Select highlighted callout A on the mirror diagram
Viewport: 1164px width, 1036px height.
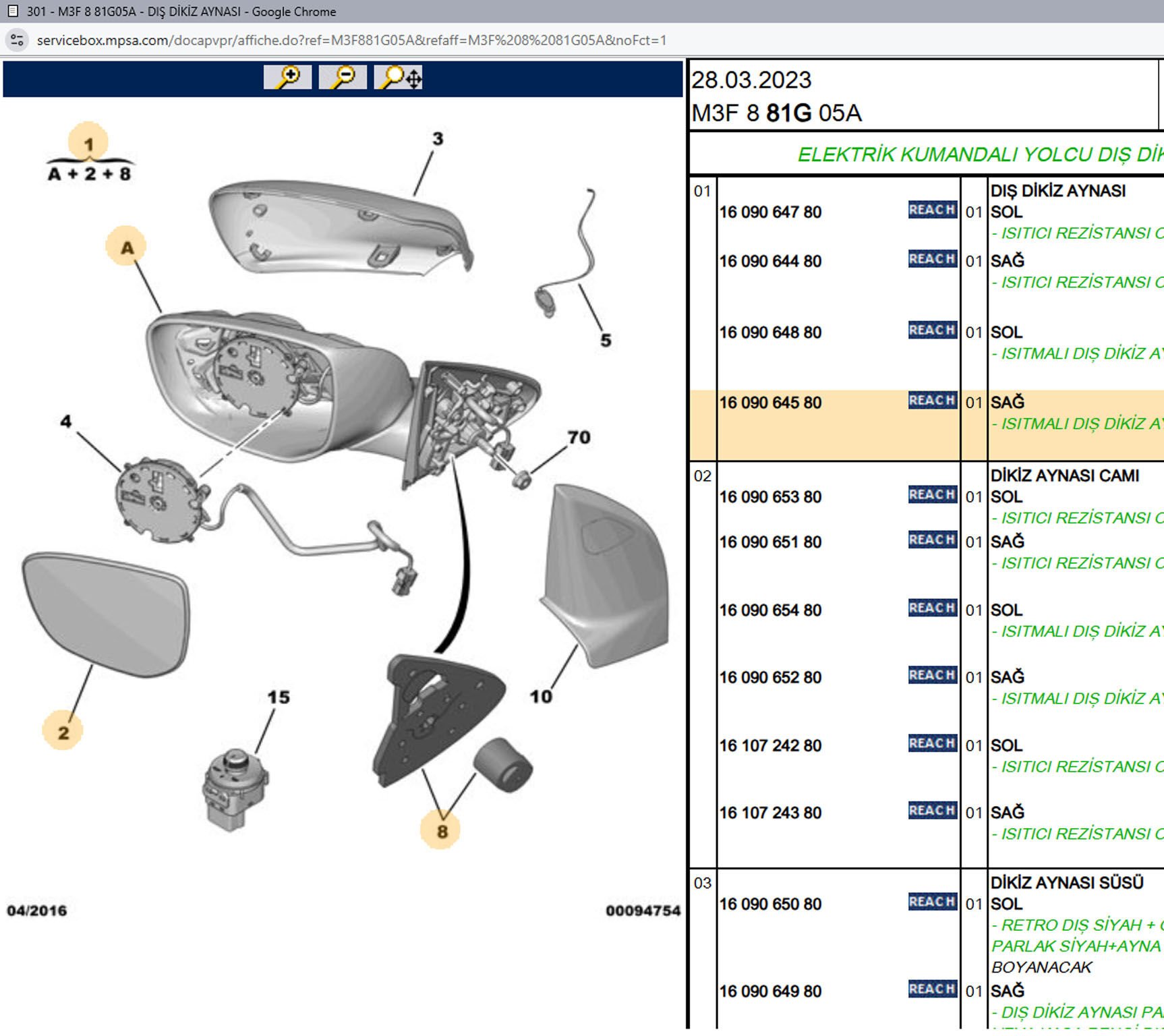[126, 248]
